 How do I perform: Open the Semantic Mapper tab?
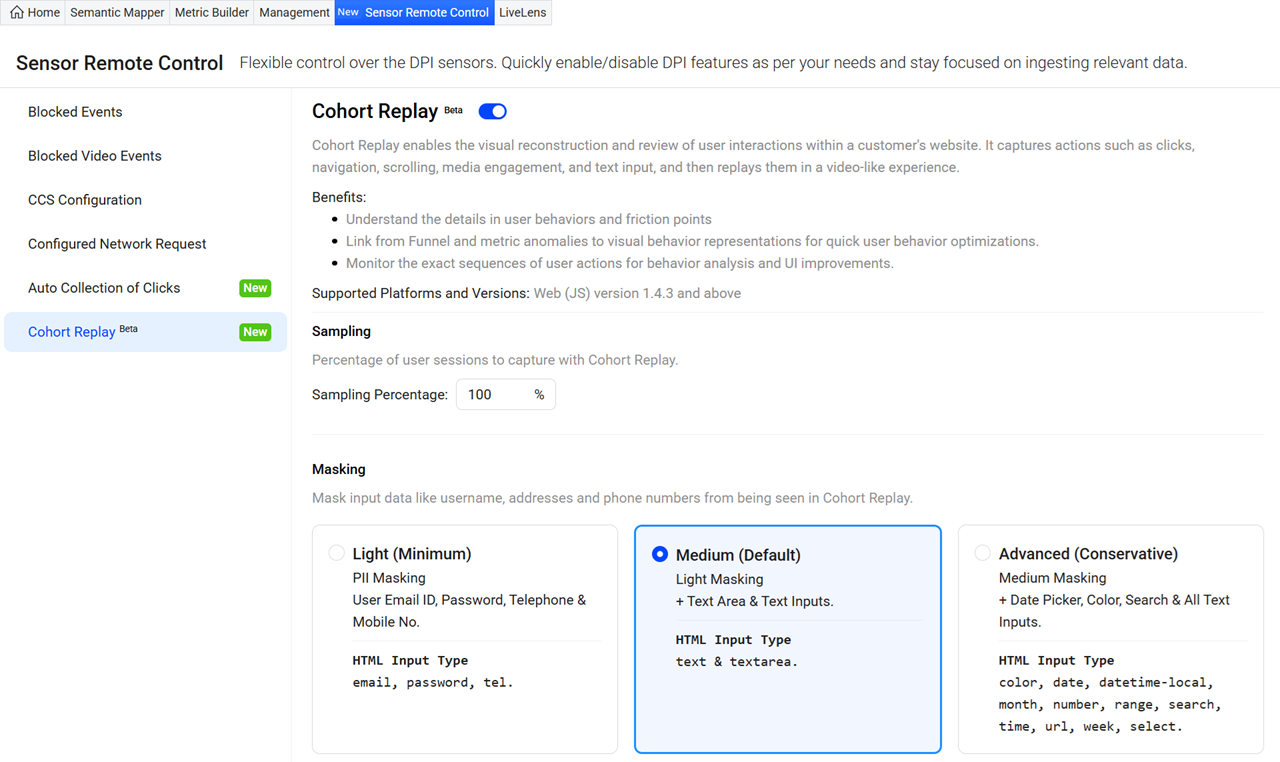coord(117,13)
